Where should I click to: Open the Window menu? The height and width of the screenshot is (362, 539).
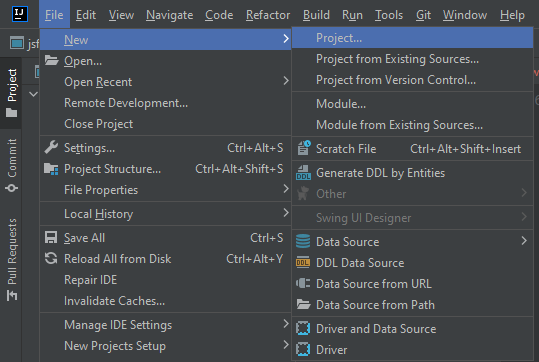tap(465, 15)
